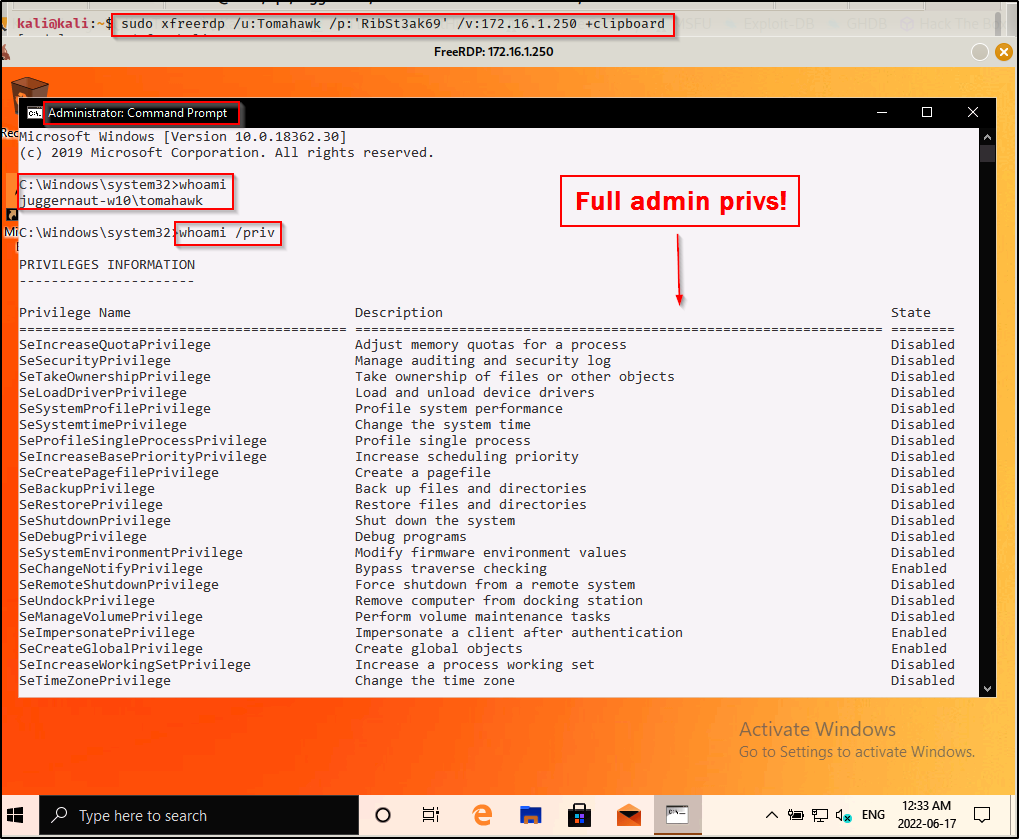
Task: Click the muted volume speaker icon
Action: click(x=844, y=815)
